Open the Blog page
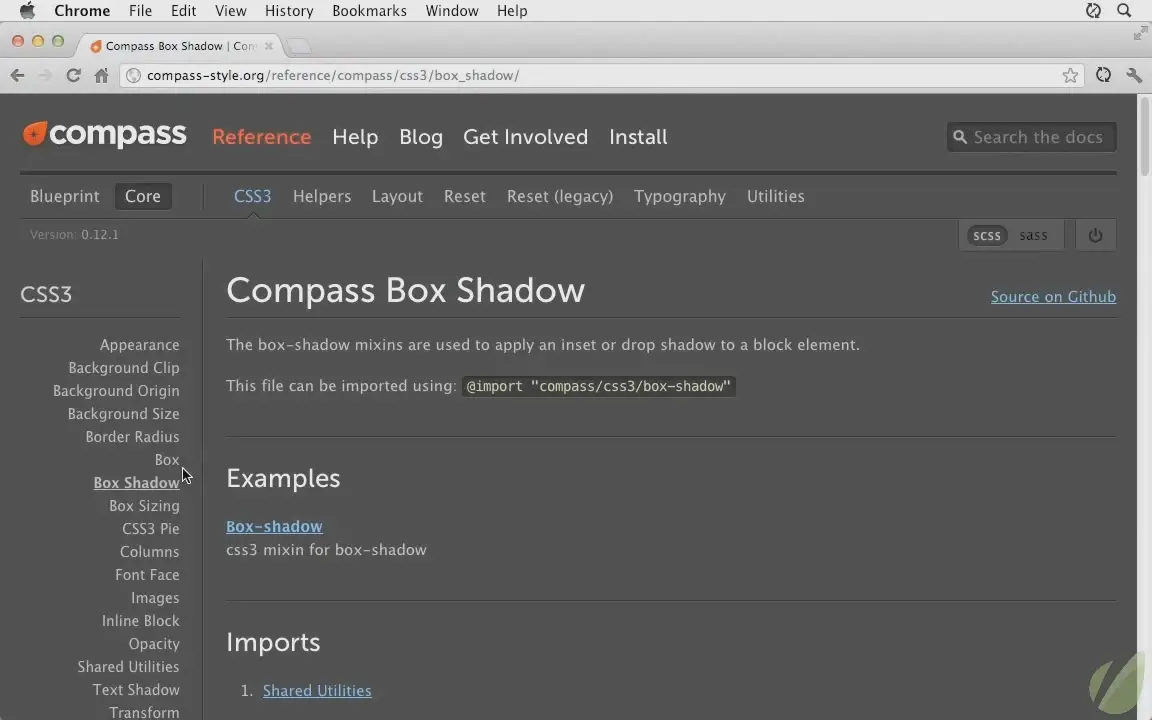Screen dimensions: 1152x720 coord(421,137)
